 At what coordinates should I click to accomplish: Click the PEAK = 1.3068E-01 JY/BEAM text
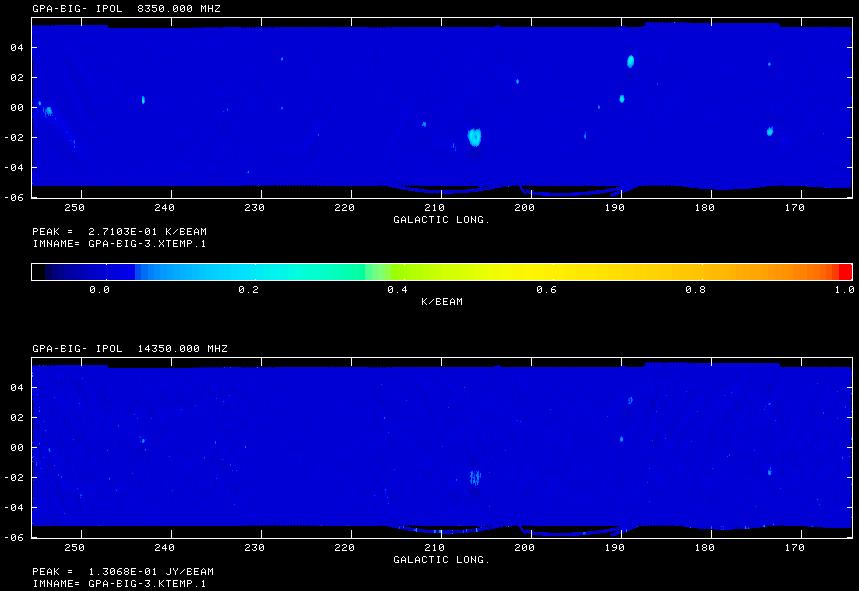123,571
